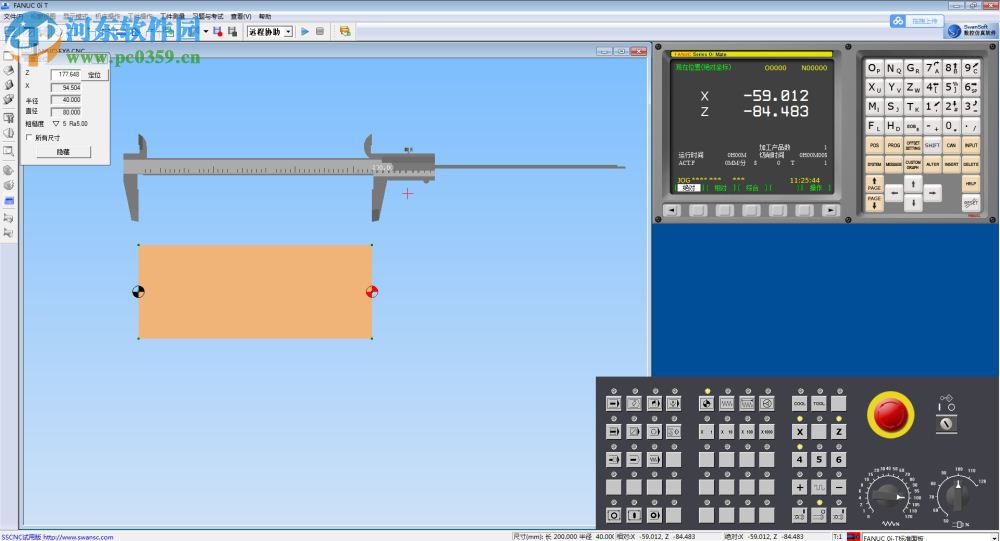Image resolution: width=1000 pixels, height=541 pixels.
Task: Check the 所有尺寸 checkbox
Action: 29,138
